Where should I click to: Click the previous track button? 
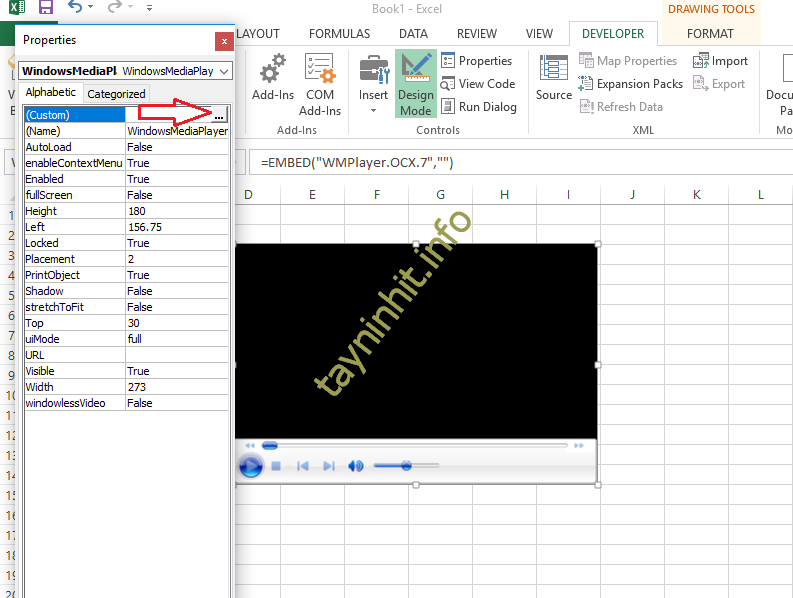302,466
